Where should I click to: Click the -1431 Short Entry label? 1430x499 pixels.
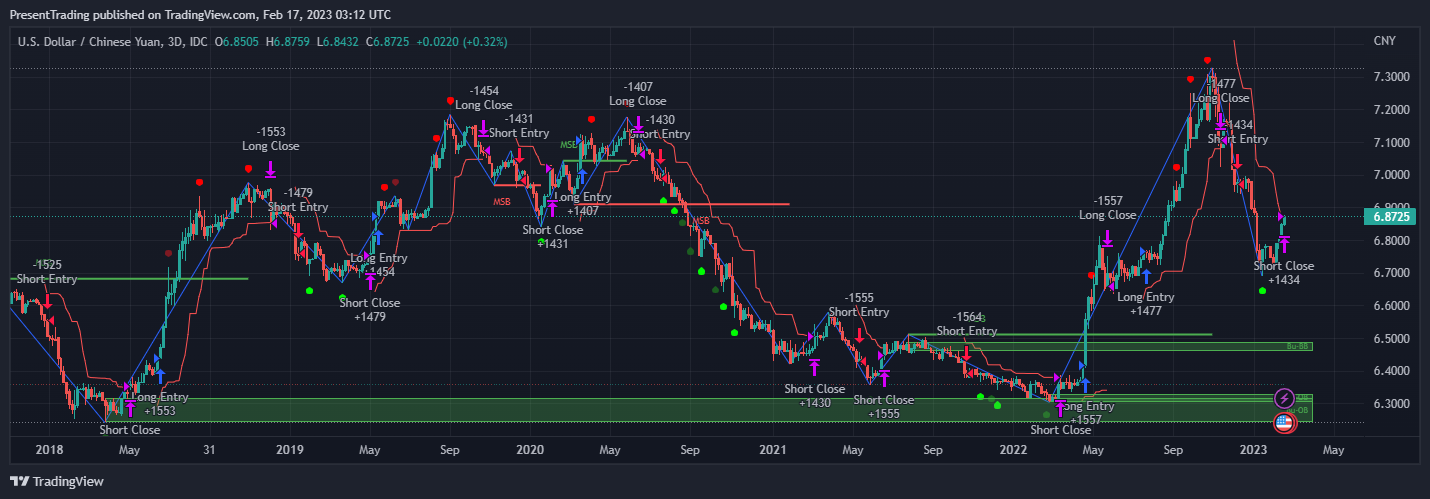[519, 125]
